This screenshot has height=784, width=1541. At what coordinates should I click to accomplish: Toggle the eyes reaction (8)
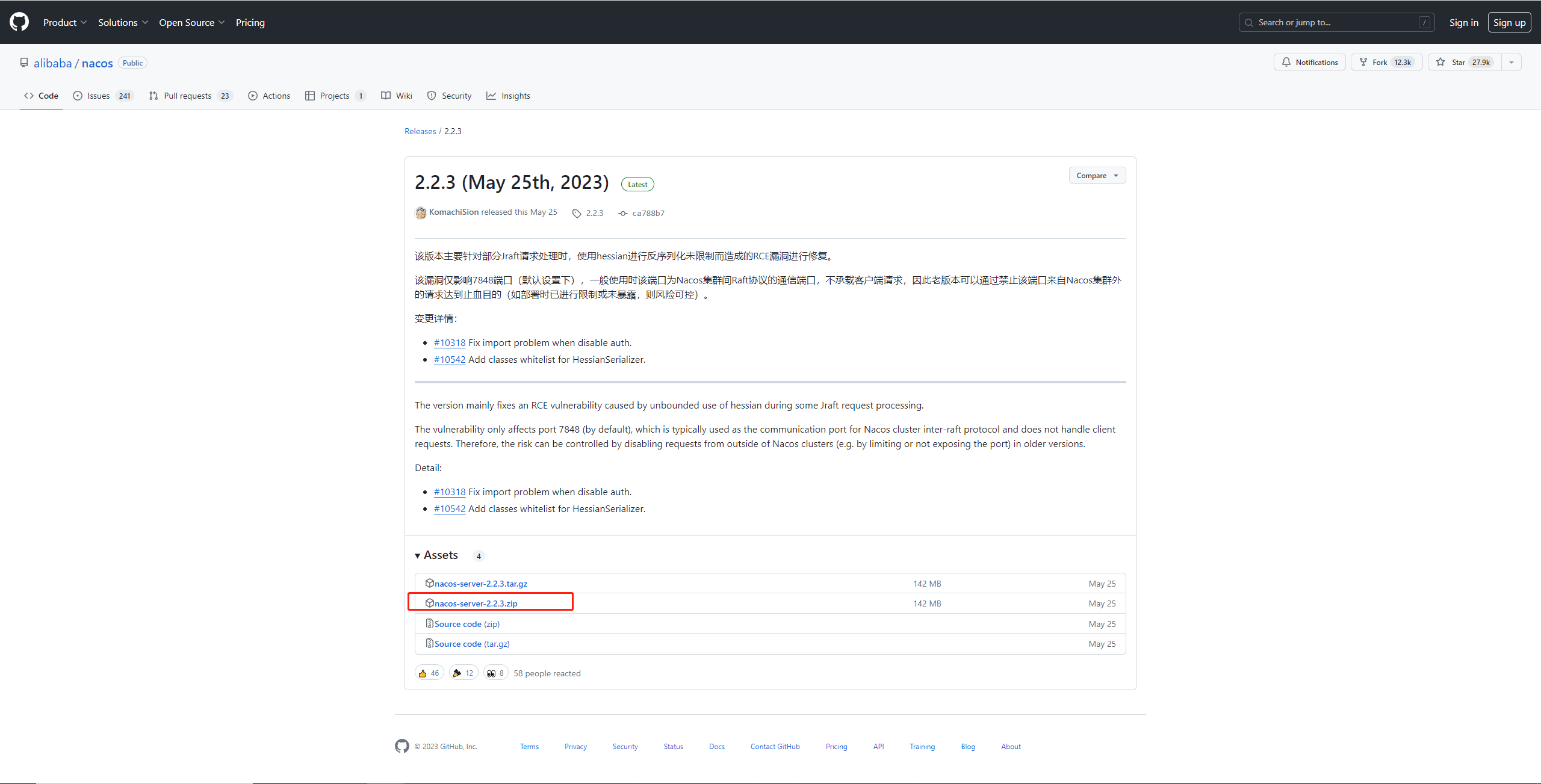point(496,673)
